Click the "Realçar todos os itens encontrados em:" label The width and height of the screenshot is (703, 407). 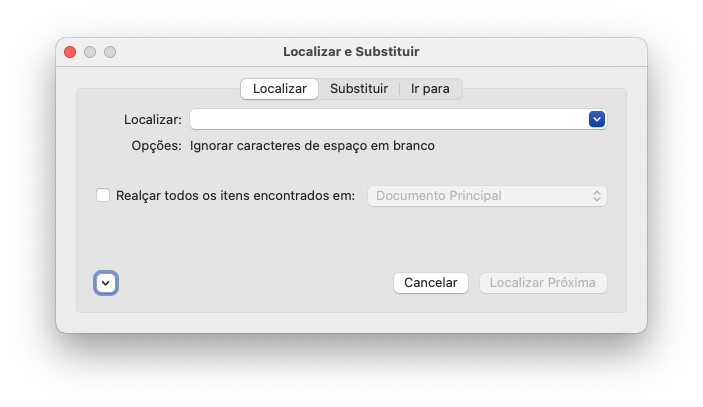coord(235,196)
